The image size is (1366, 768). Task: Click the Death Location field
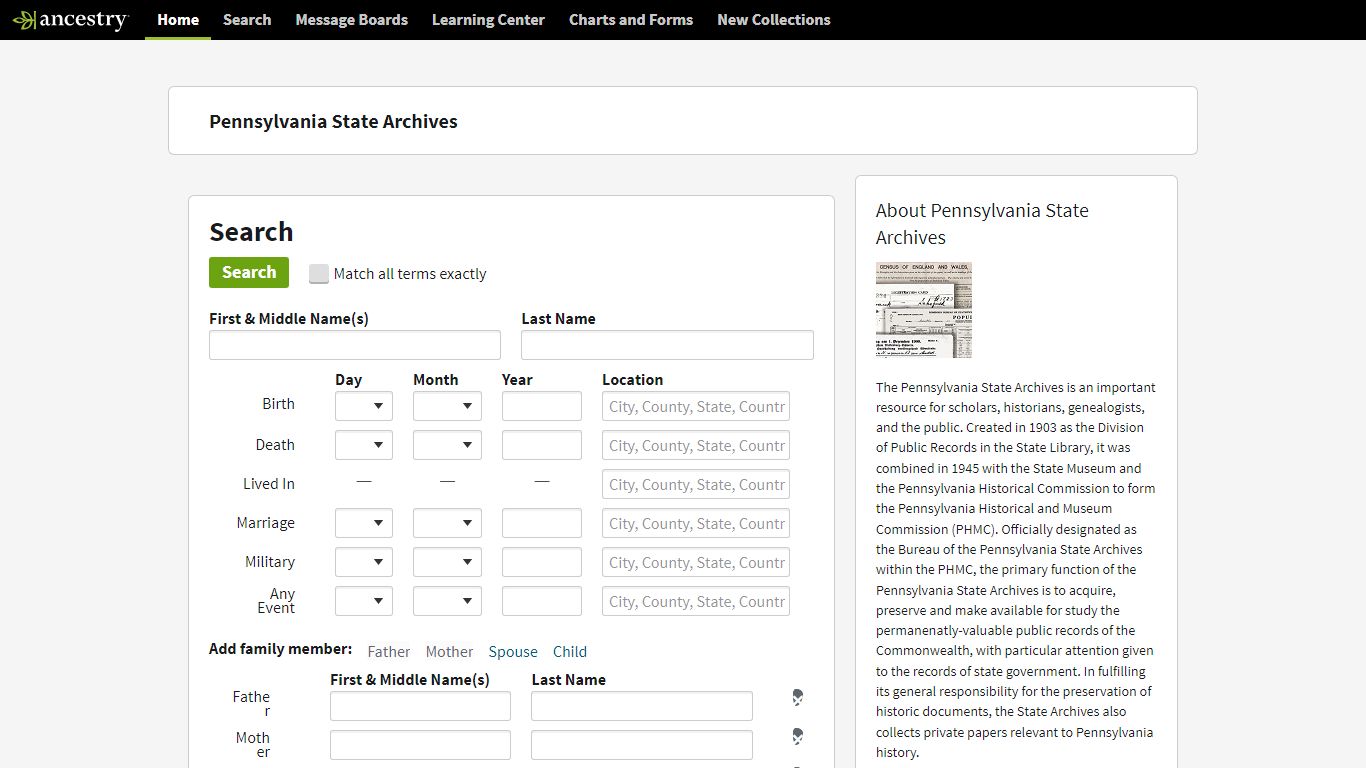(696, 445)
